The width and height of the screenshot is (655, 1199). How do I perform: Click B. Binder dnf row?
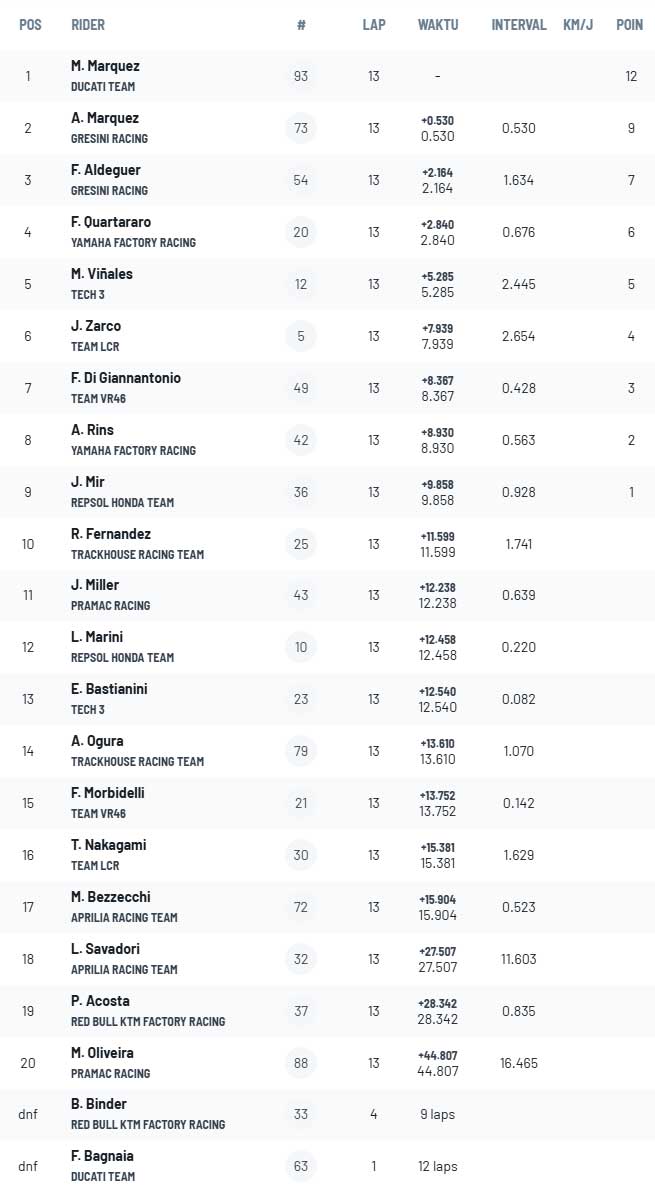(327, 1114)
